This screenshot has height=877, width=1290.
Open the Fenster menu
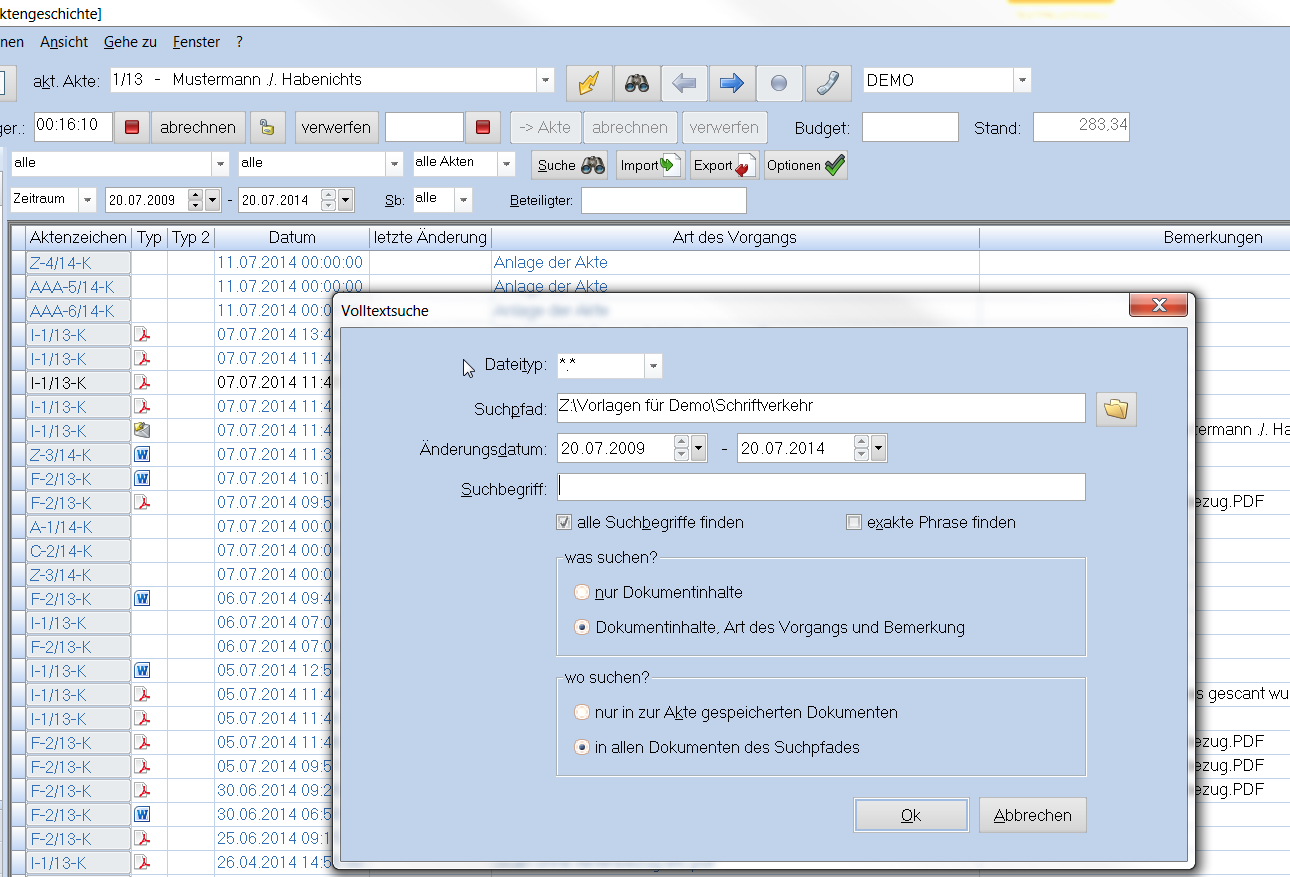tap(196, 42)
